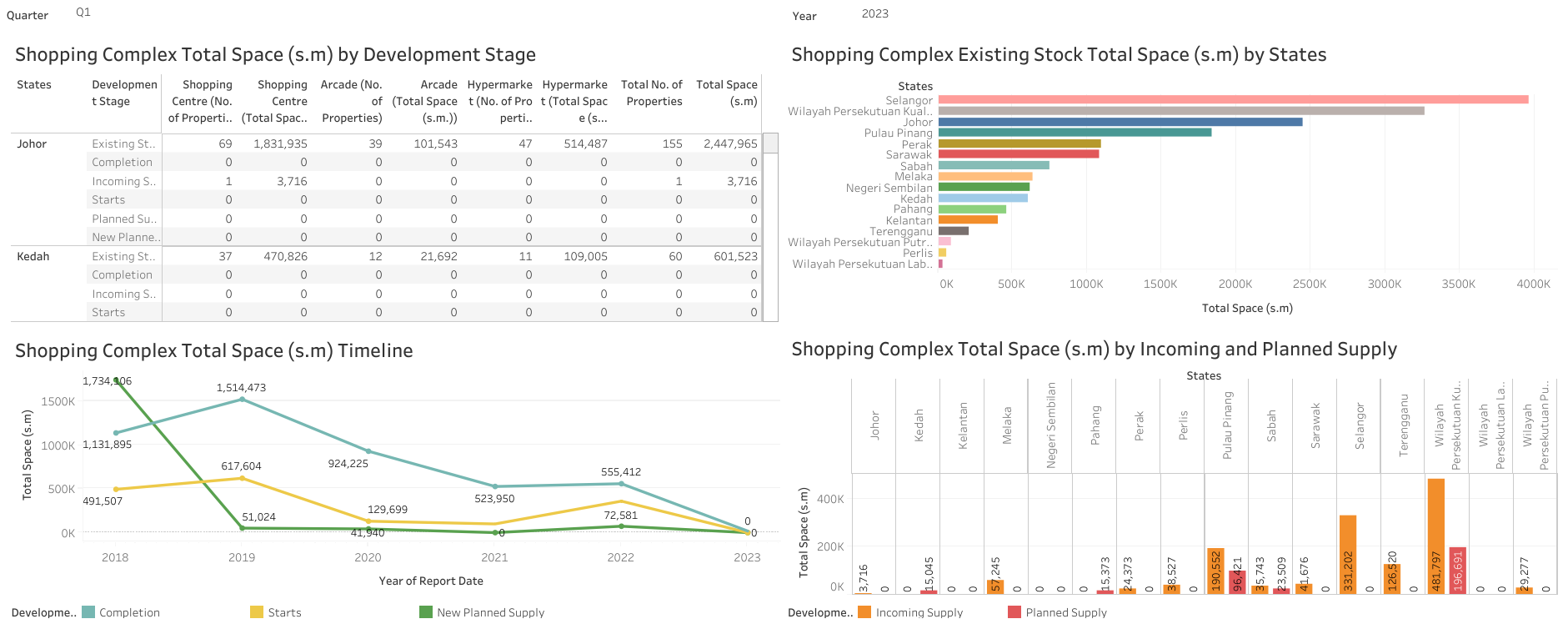Click the Melaka column header in supply chart
This screenshot has height=629, width=1568.
[1006, 425]
